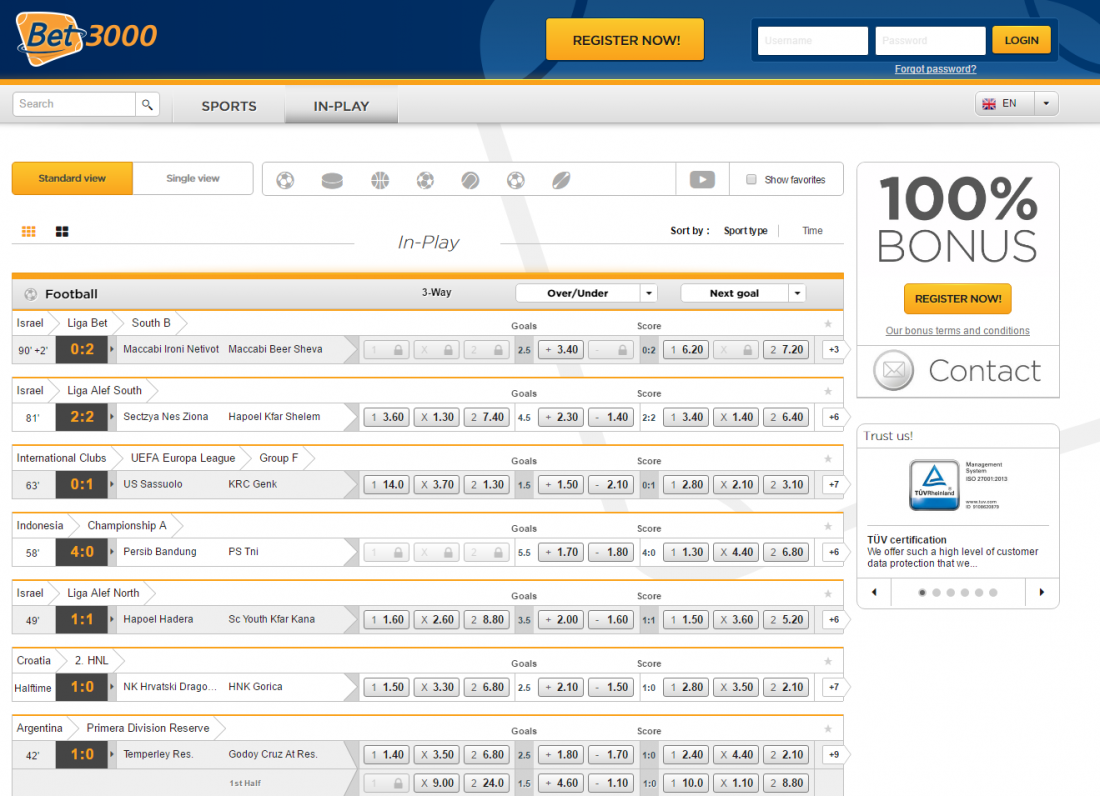This screenshot has width=1100, height=796.
Task: Open +9 more bets for Temperley Res.
Action: tap(833, 755)
